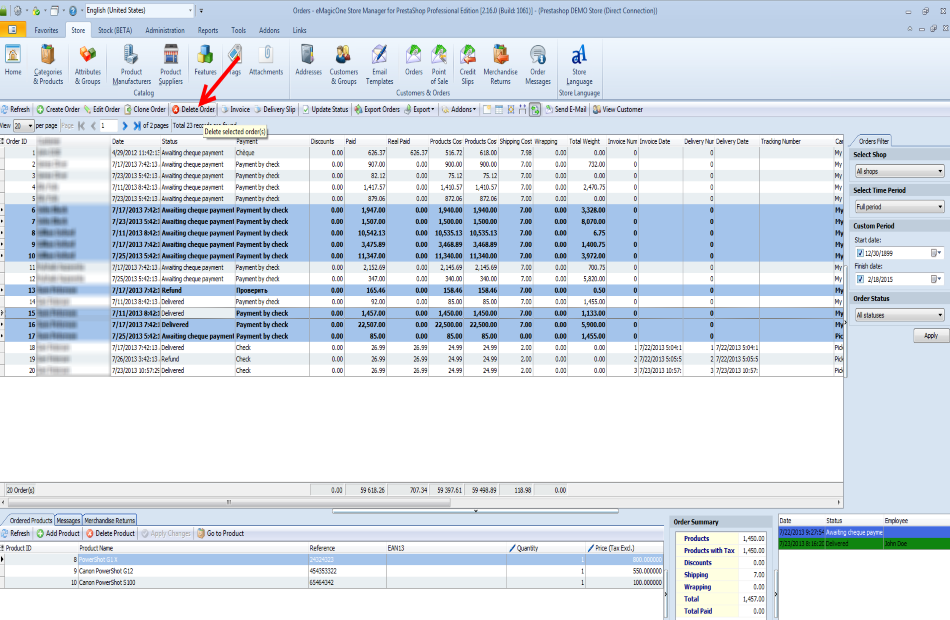Click Edit Order toolbar button
This screenshot has width=950, height=620.
click(x=102, y=110)
